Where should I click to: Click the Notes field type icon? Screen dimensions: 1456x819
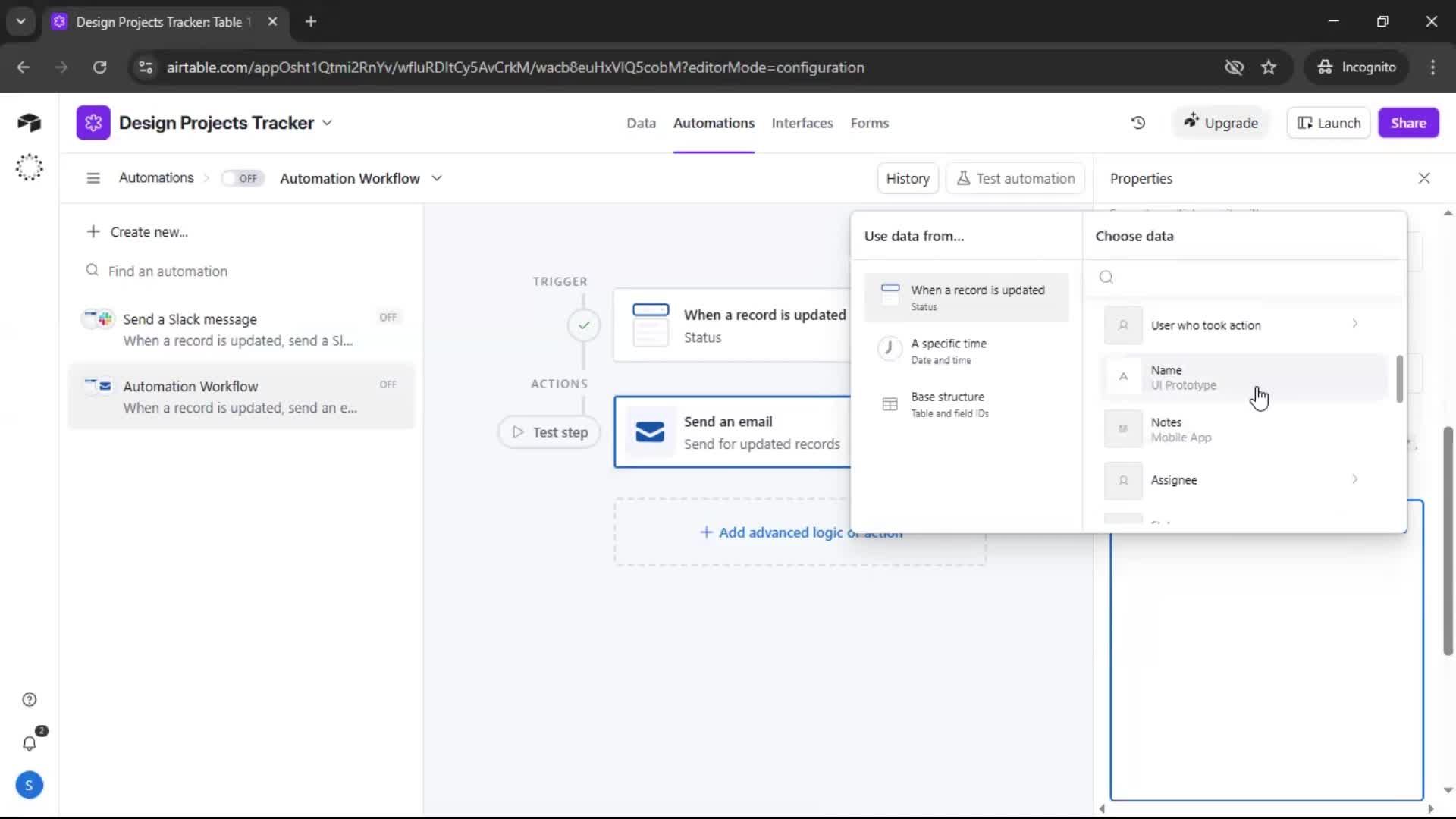coord(1123,429)
